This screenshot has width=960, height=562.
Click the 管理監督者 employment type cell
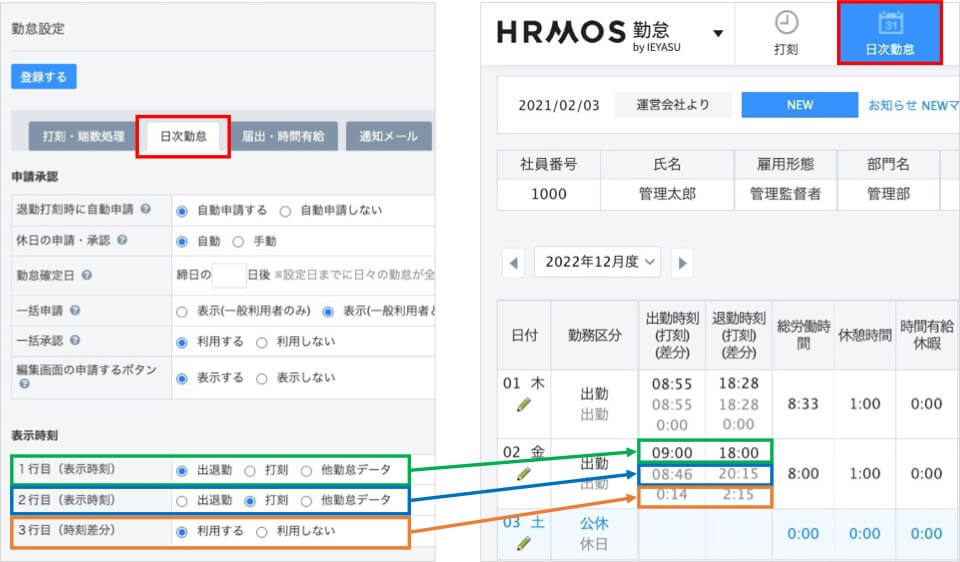786,194
